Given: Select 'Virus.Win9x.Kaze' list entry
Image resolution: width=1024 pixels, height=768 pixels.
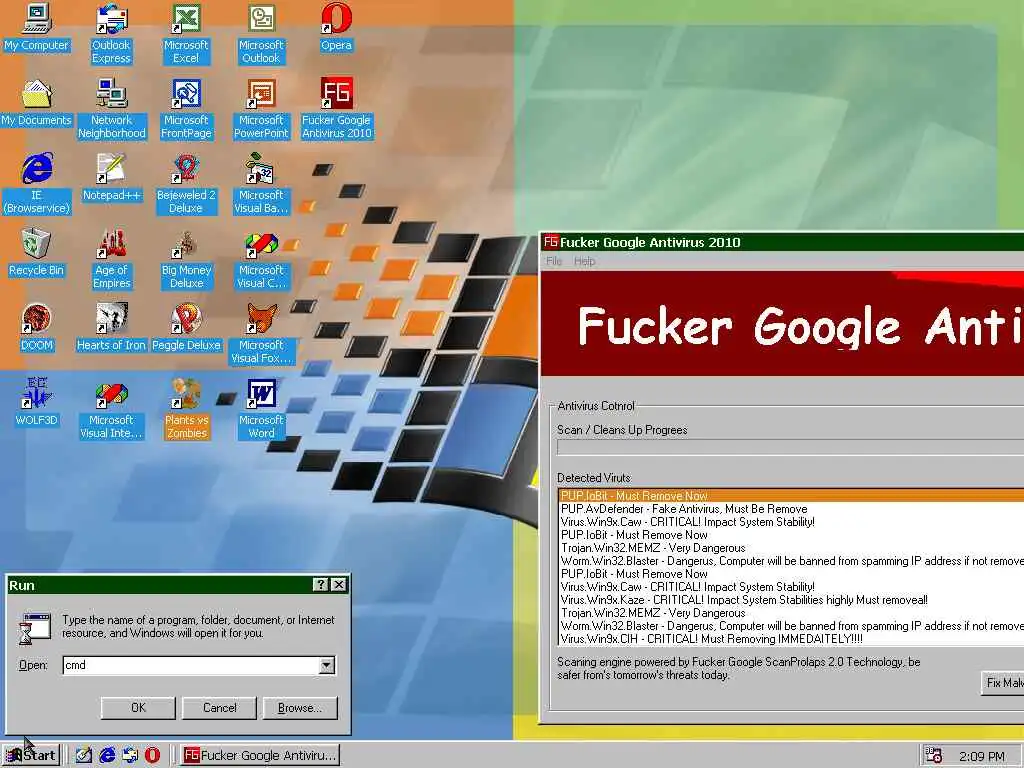Looking at the screenshot, I should [792, 600].
